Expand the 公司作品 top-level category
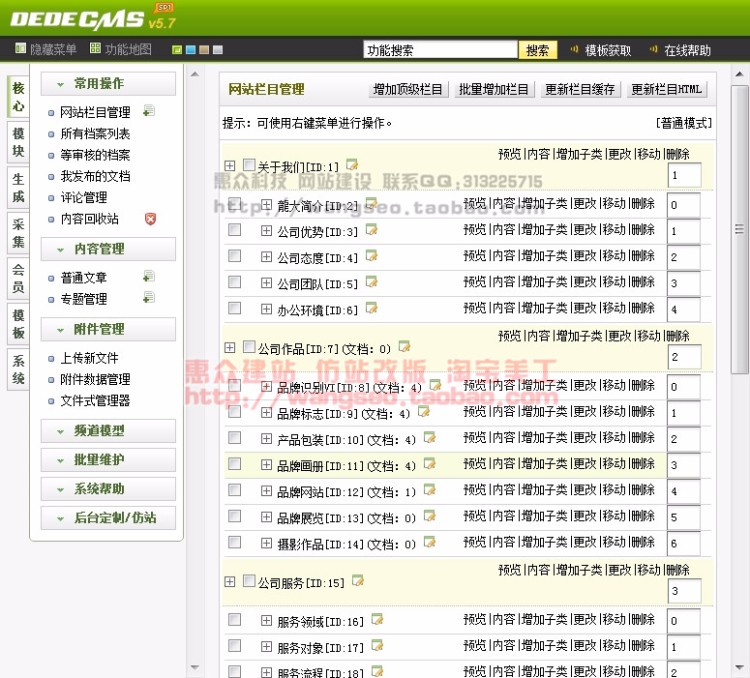This screenshot has width=750, height=678. coord(230,347)
